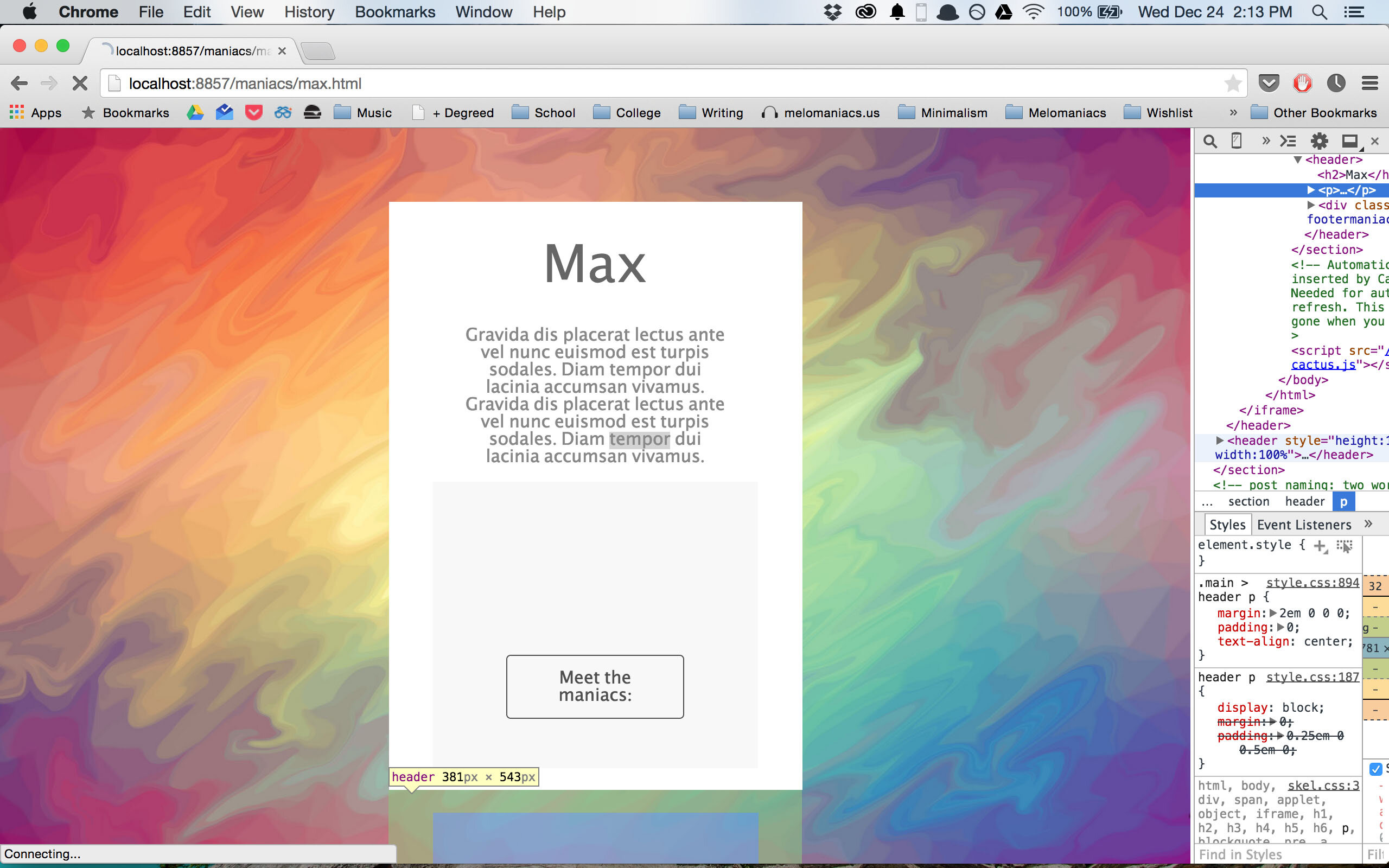Toggle DevTools device mode phone icon
Viewport: 1389px width, 868px height.
pos(1237,141)
